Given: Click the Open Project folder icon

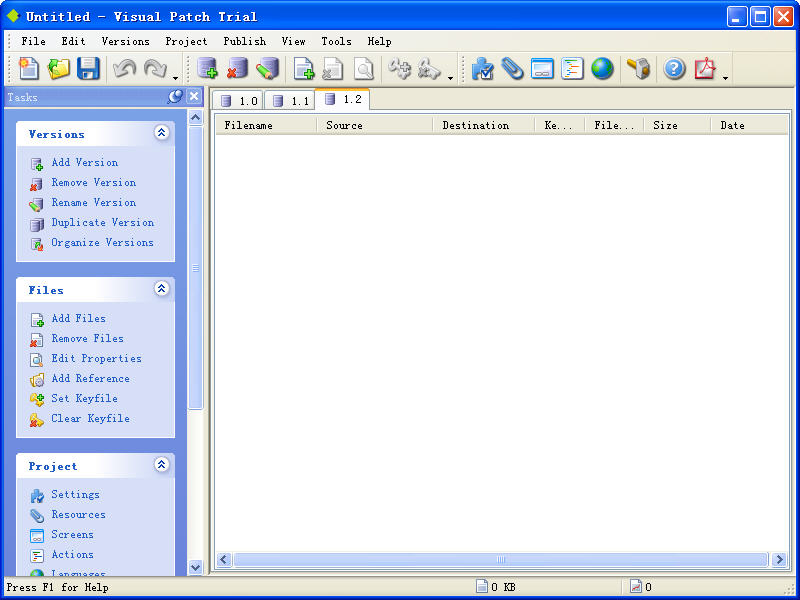Looking at the screenshot, I should [59, 69].
